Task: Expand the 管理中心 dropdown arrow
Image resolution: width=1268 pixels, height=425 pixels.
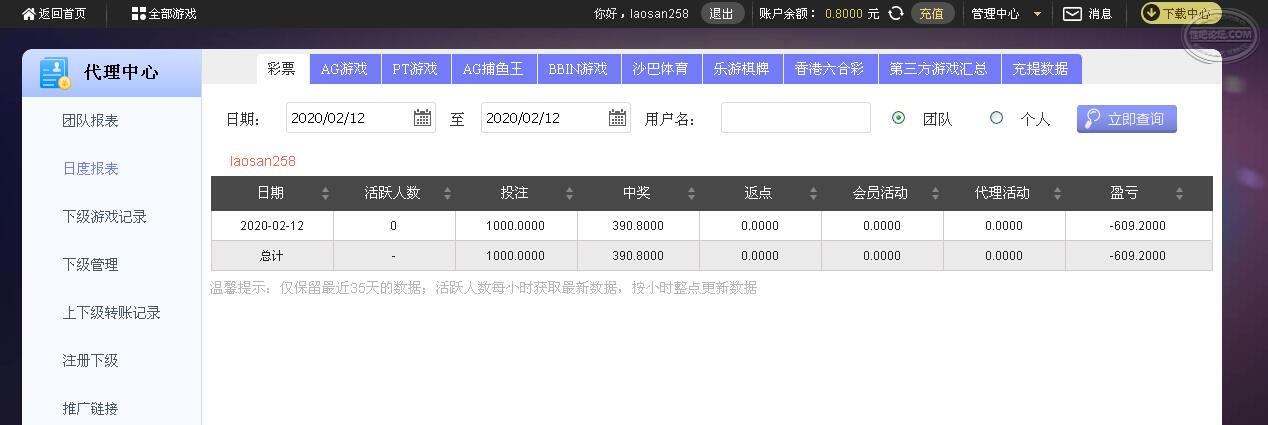Action: point(1037,14)
